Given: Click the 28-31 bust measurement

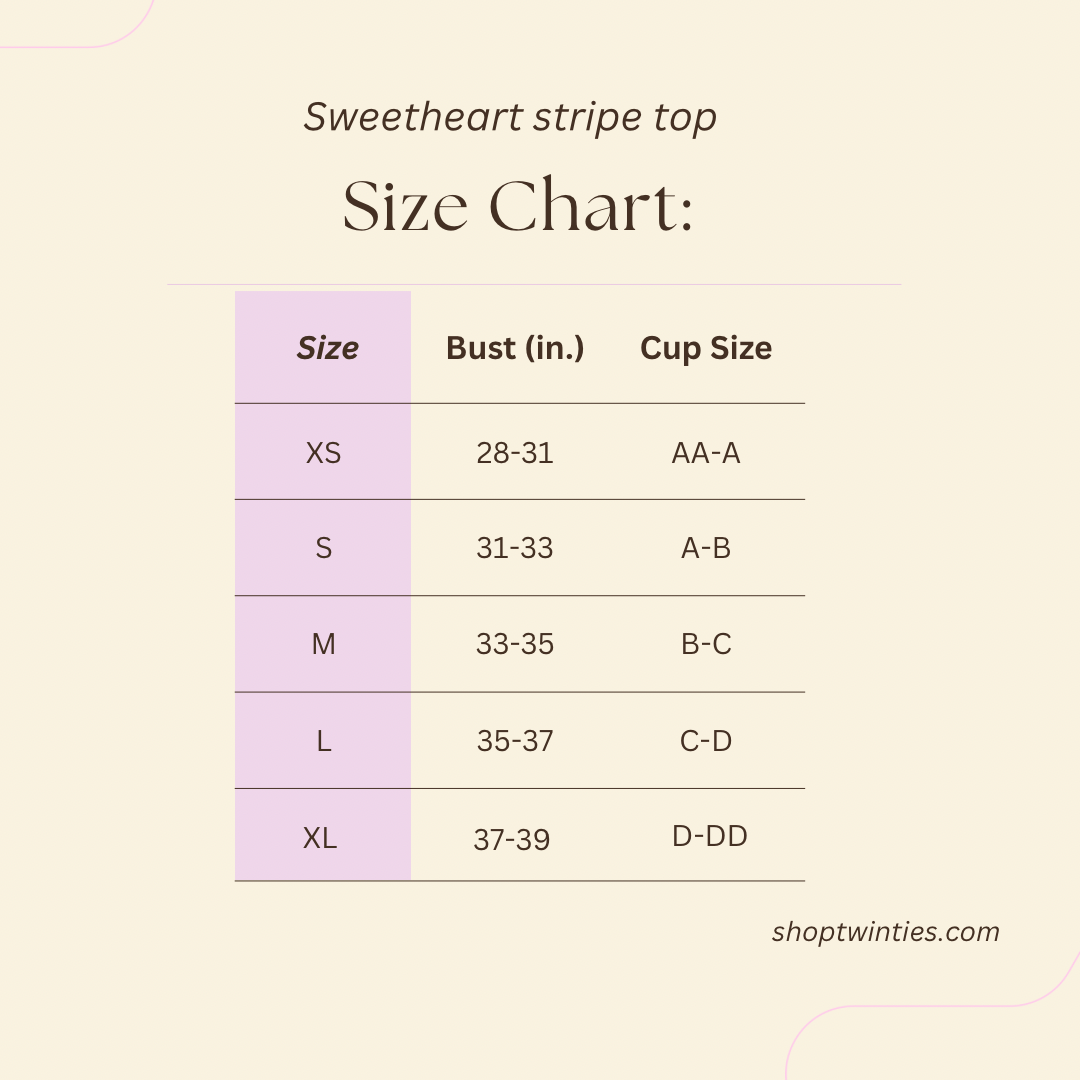Looking at the screenshot, I should (x=515, y=453).
